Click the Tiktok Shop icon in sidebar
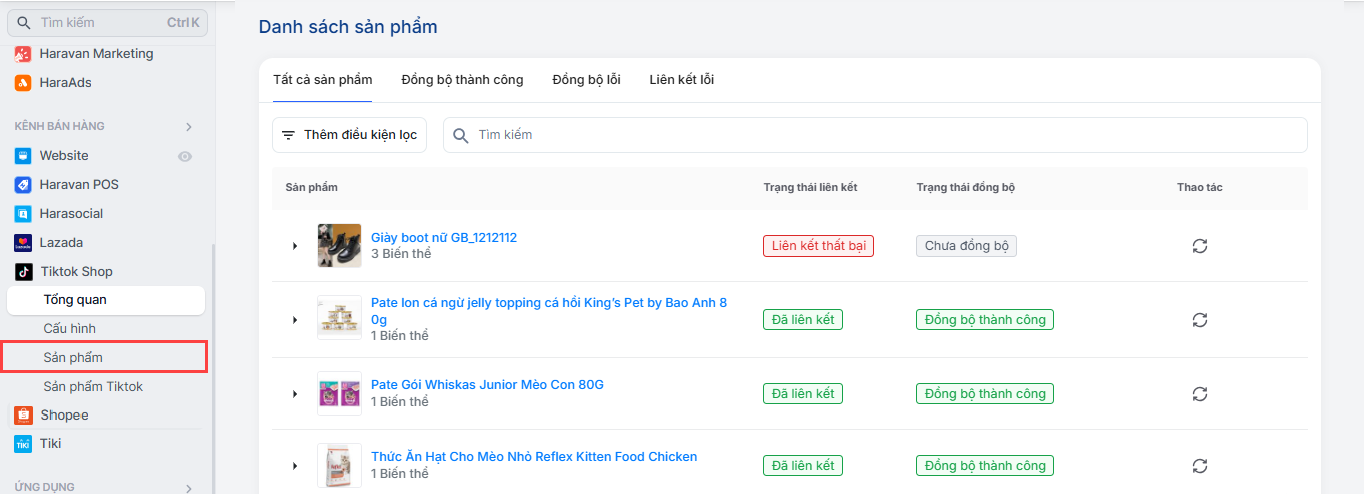 click(23, 271)
